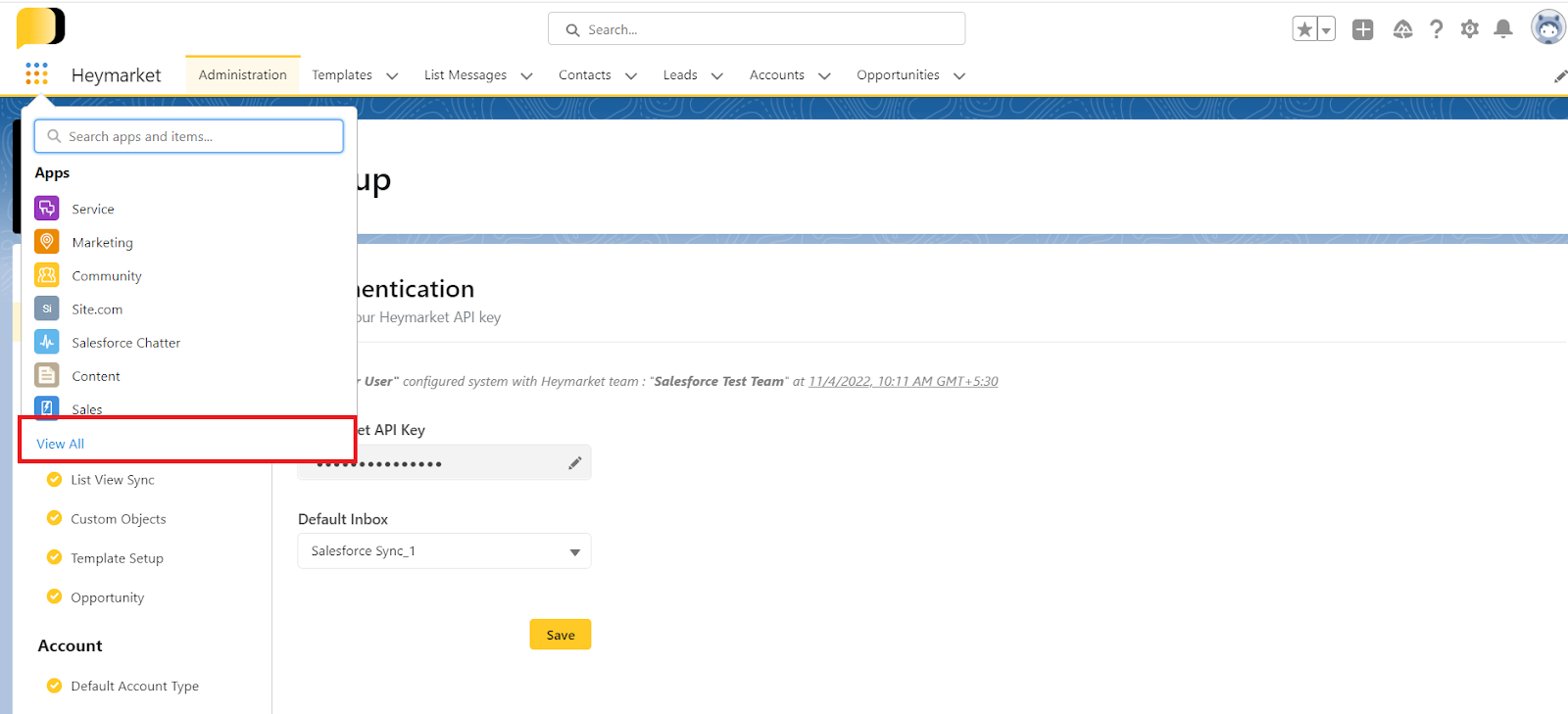The image size is (1568, 714).
Task: Open the List Messages tab
Action: tap(465, 75)
